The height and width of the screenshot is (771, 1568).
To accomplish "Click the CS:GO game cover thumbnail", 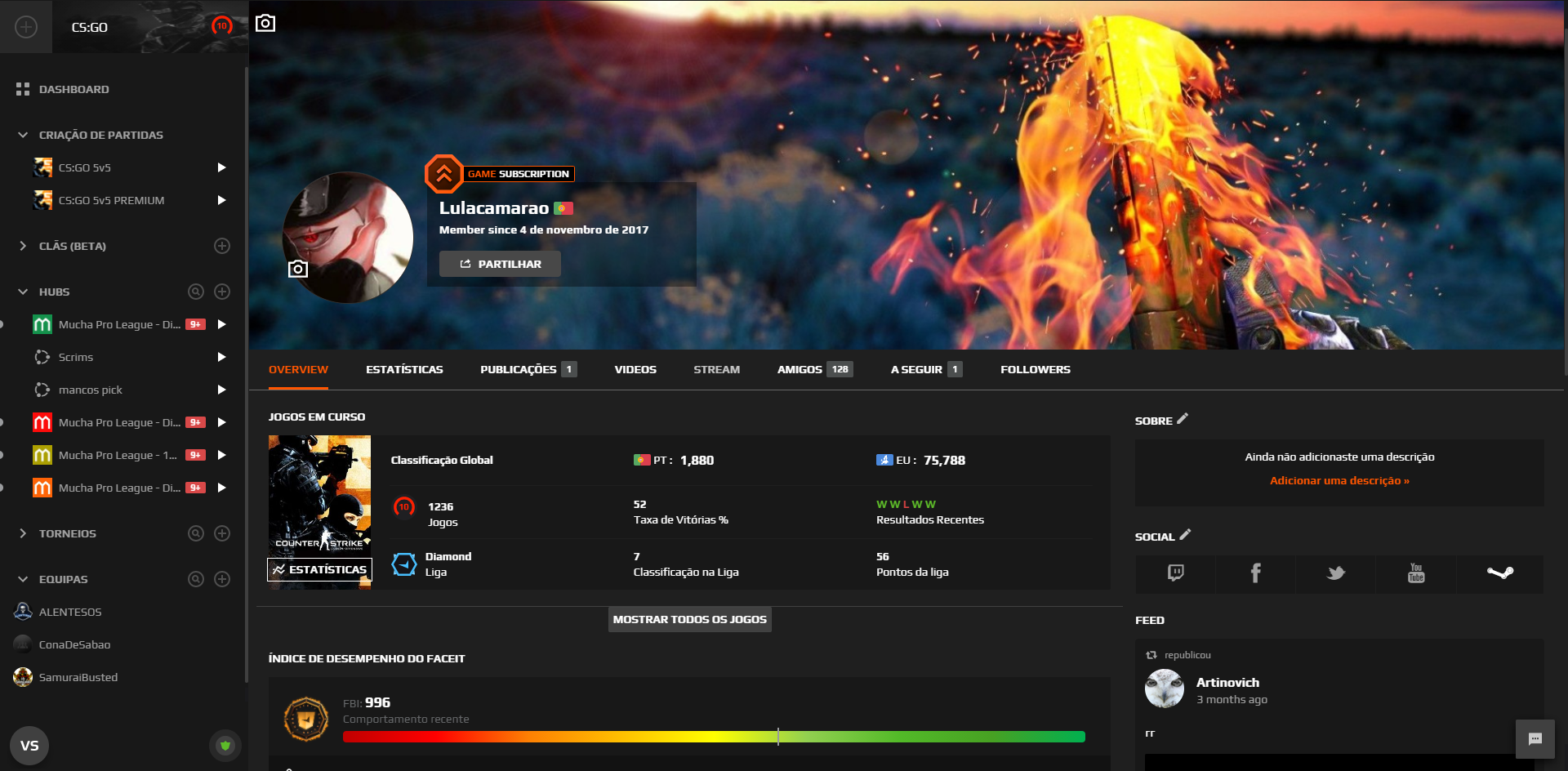I will [319, 512].
